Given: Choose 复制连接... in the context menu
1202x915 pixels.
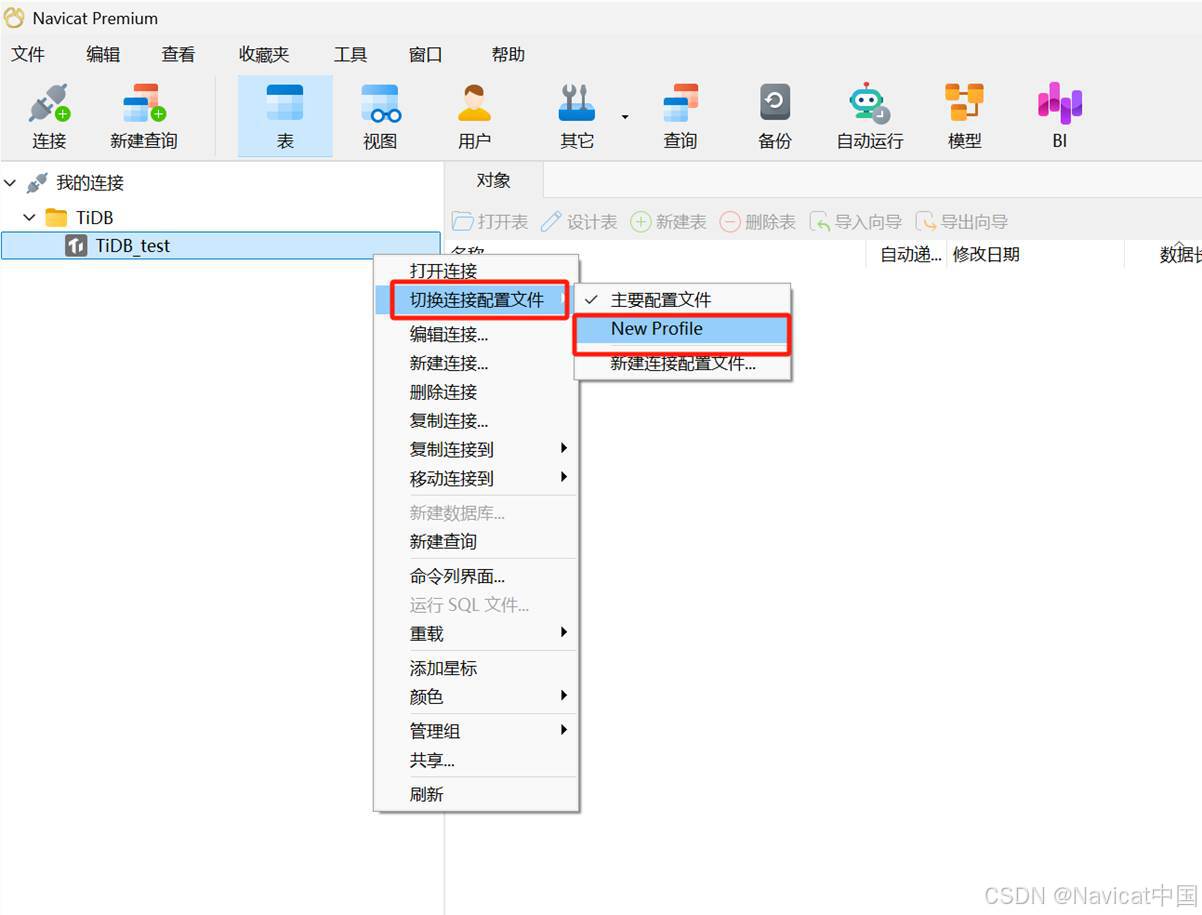Looking at the screenshot, I should [x=476, y=421].
